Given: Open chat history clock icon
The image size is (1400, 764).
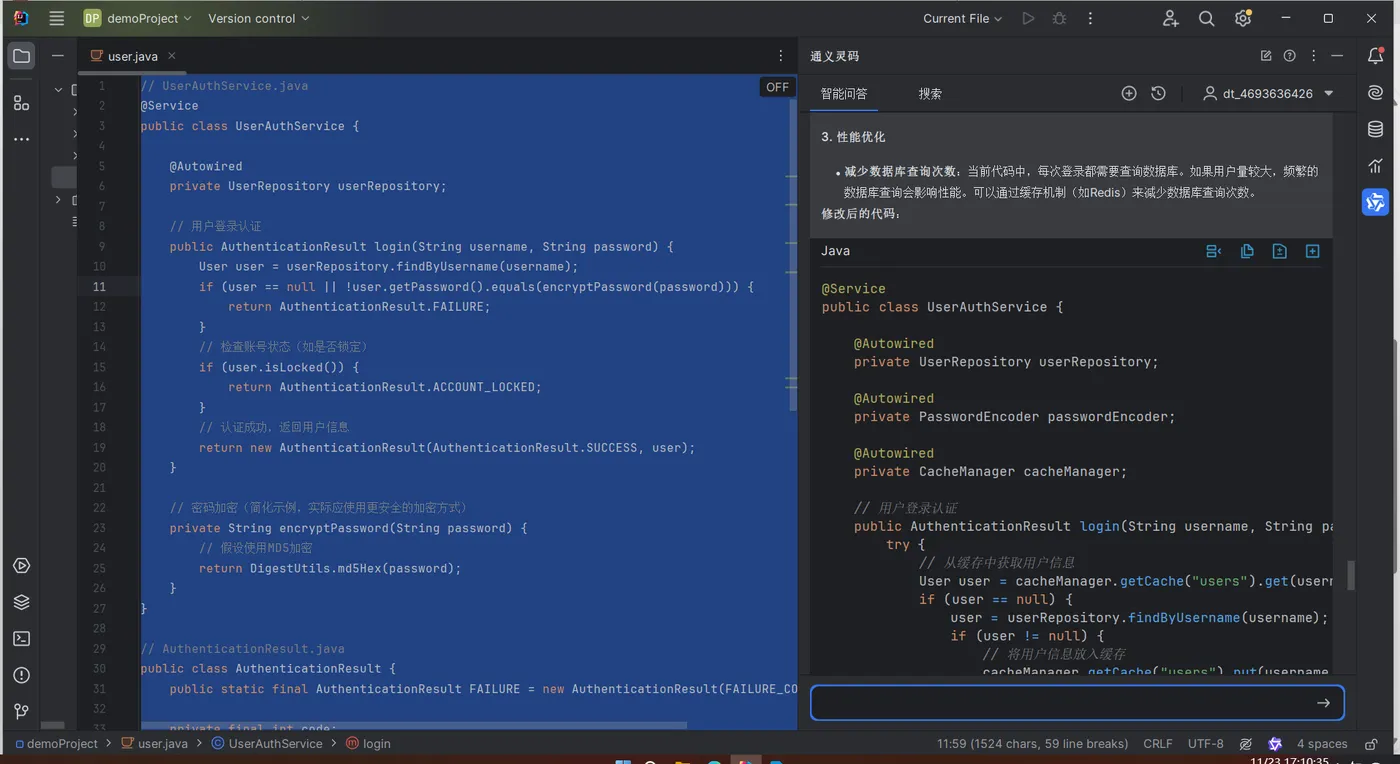Looking at the screenshot, I should click(1158, 93).
